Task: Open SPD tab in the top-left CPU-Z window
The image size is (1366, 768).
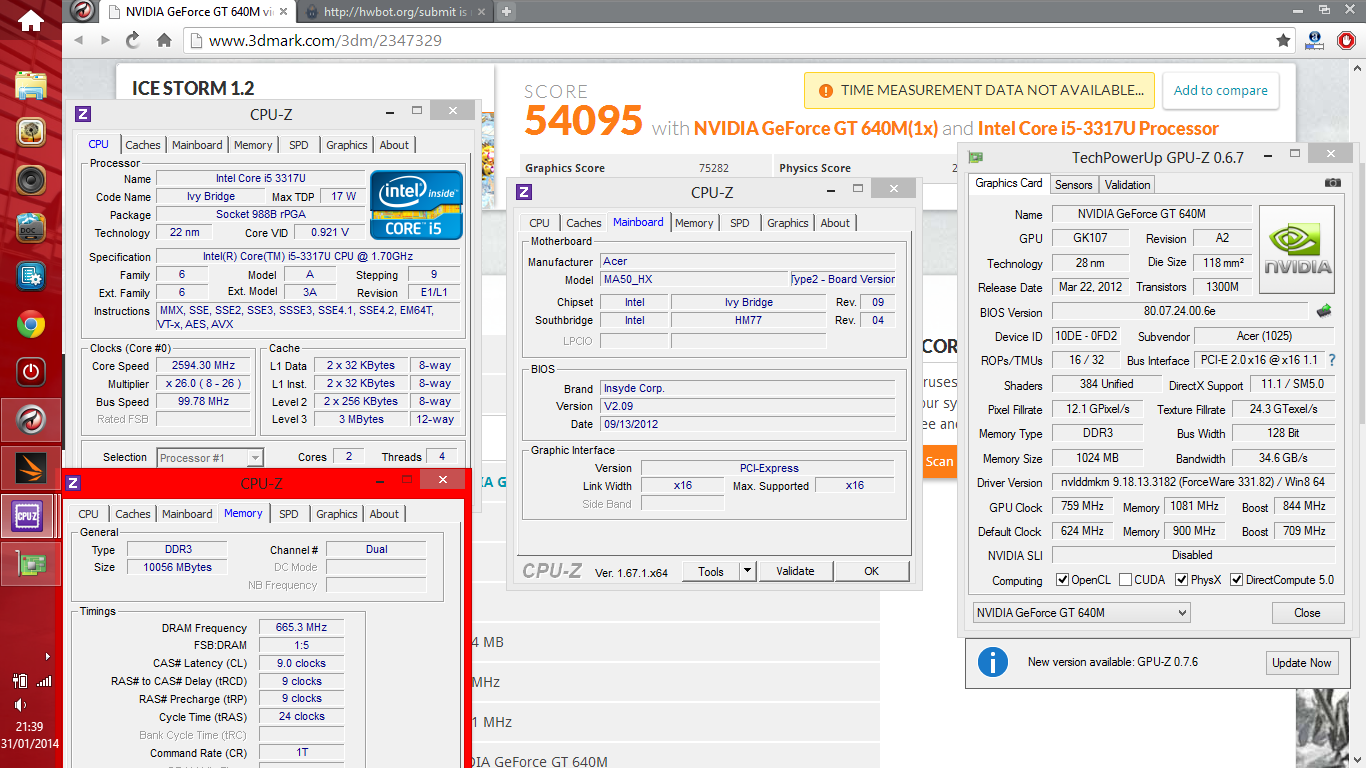Action: click(x=298, y=145)
